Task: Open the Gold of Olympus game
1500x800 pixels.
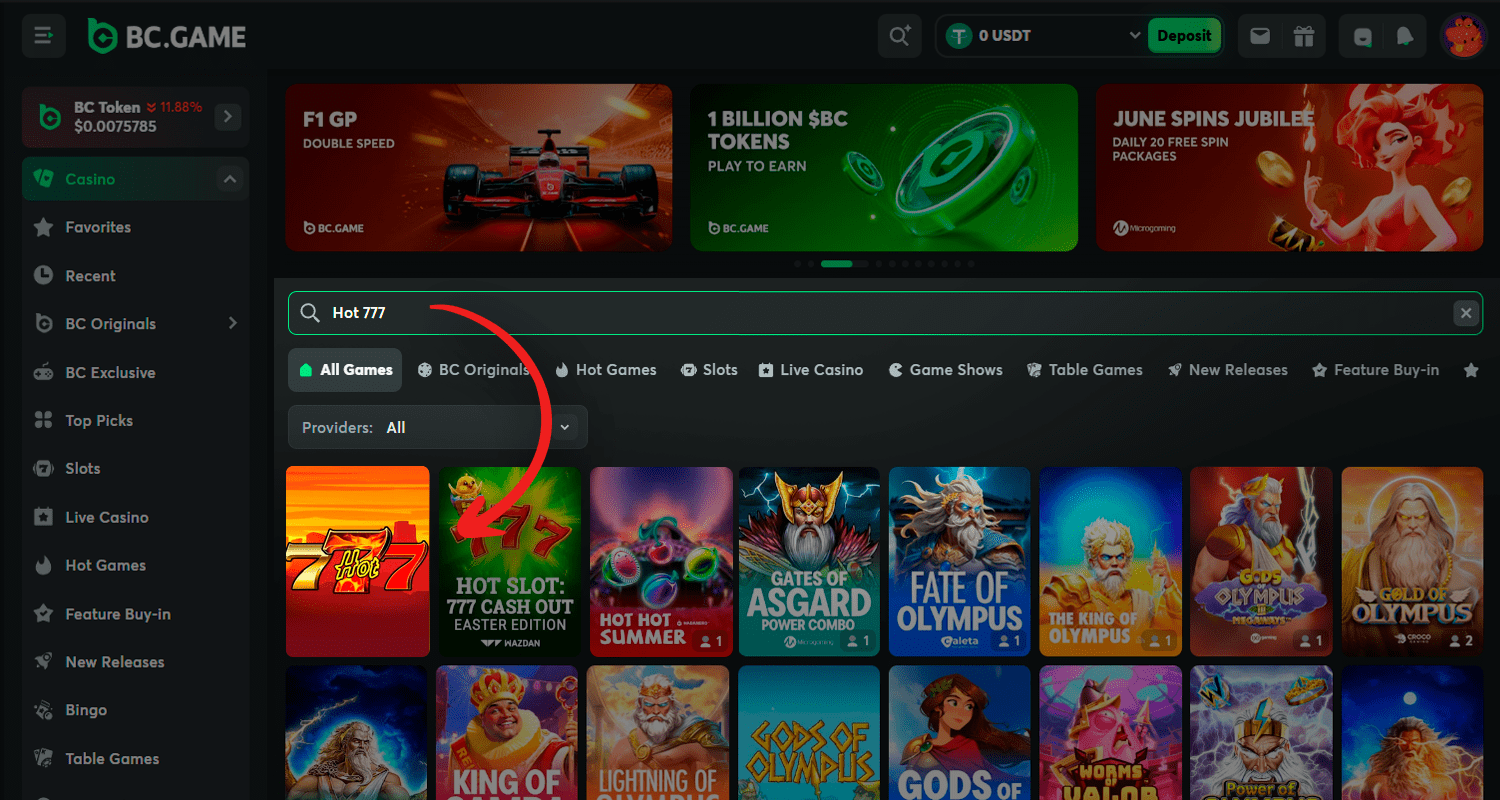Action: pyautogui.click(x=1412, y=562)
